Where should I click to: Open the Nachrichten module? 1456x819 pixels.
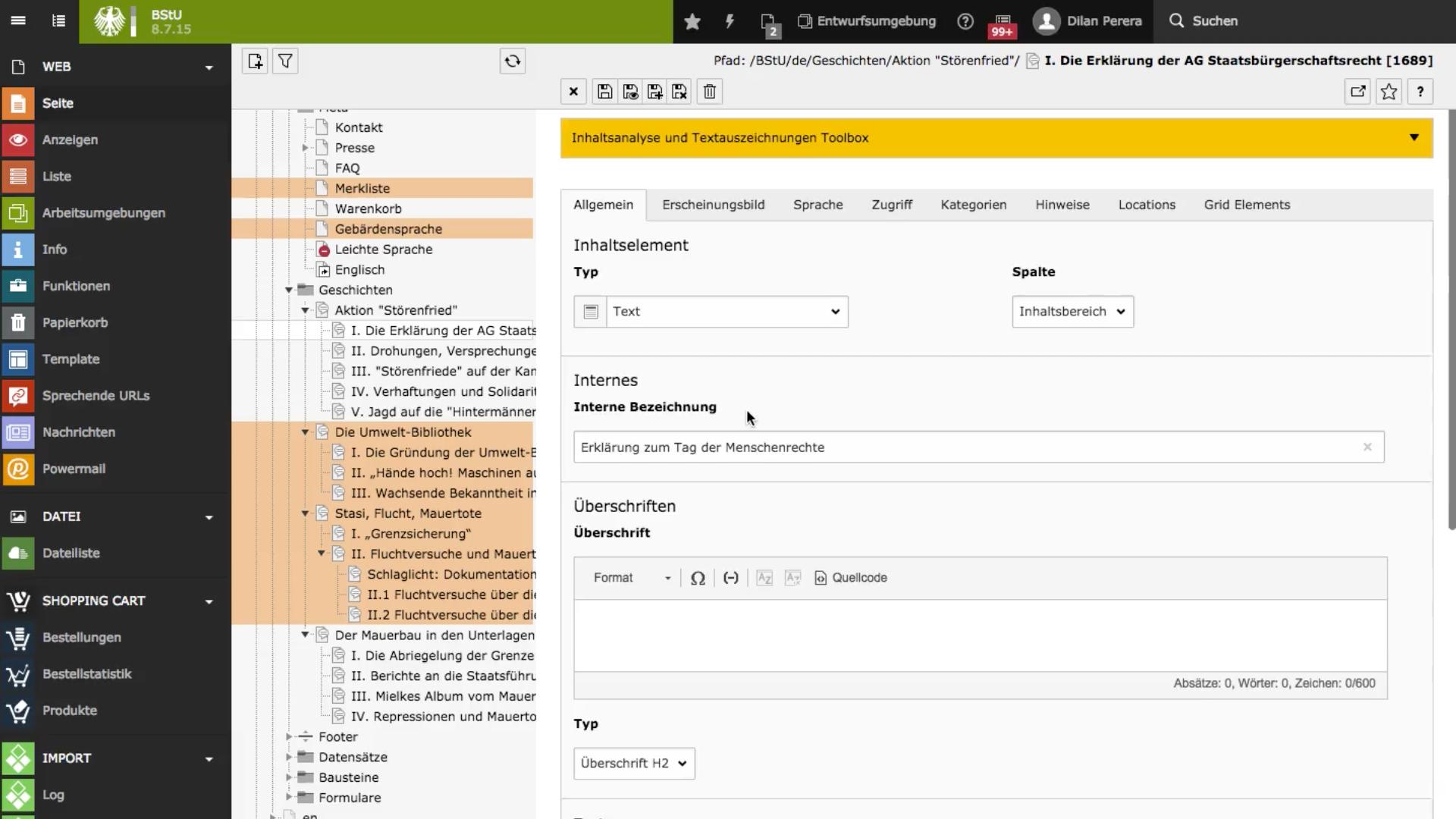pos(115,432)
